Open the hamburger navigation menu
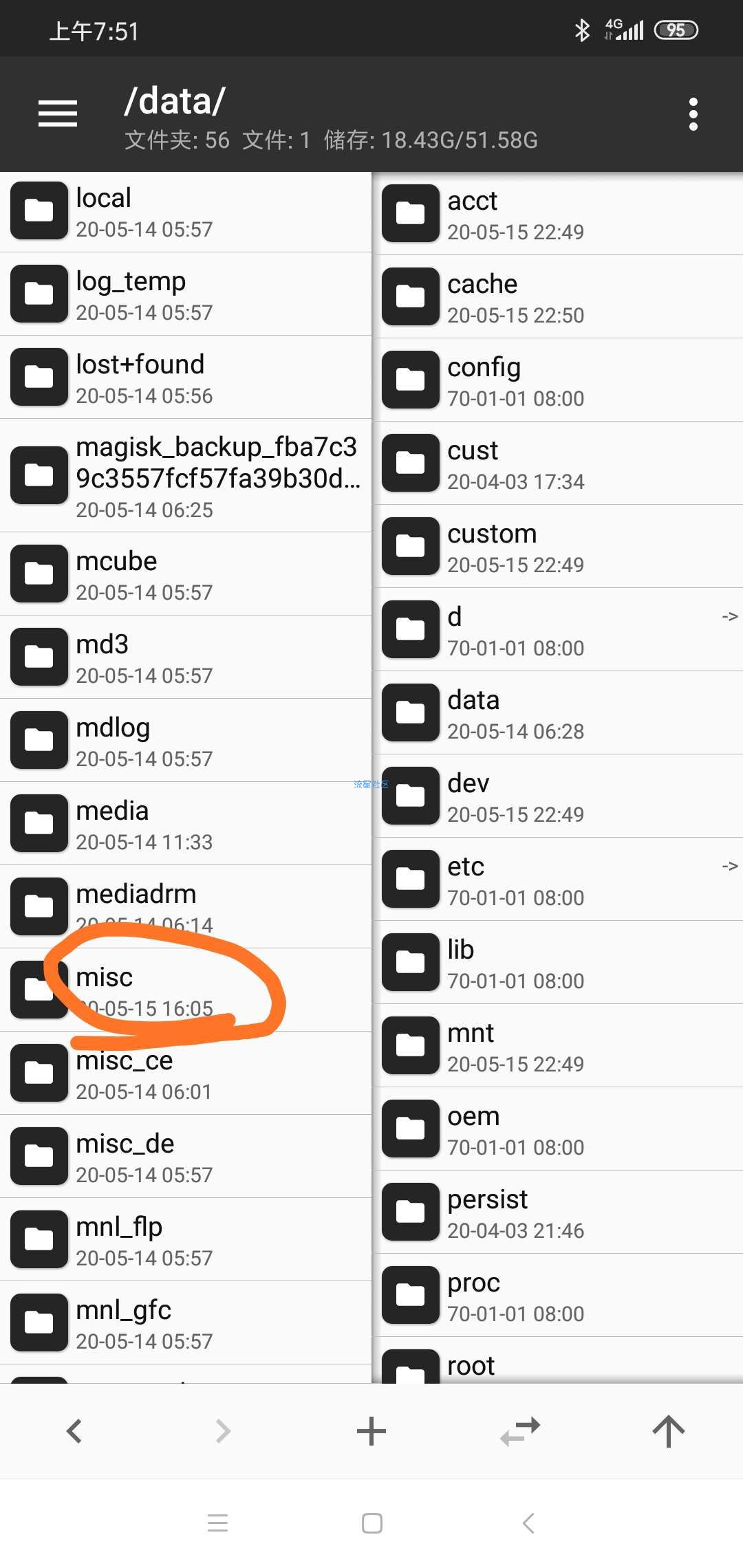Image resolution: width=743 pixels, height=1568 pixels. [58, 113]
